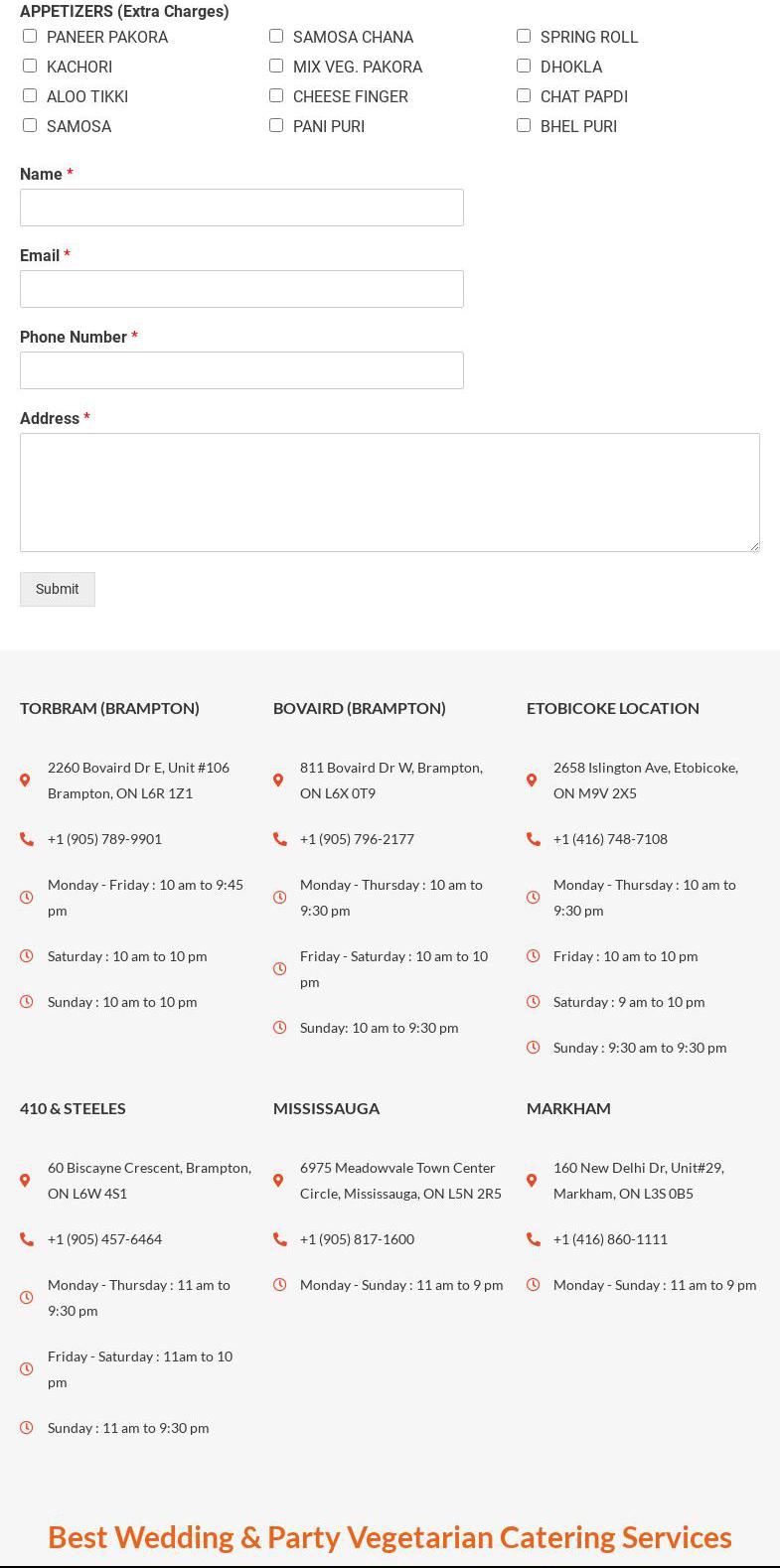Click the Torbram Sunday hours clock icon
780x1568 pixels.
26,1002
